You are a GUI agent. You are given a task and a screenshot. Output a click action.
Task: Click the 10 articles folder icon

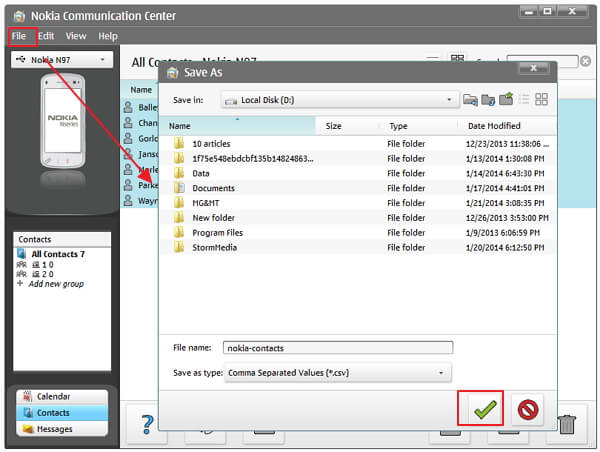coord(179,144)
